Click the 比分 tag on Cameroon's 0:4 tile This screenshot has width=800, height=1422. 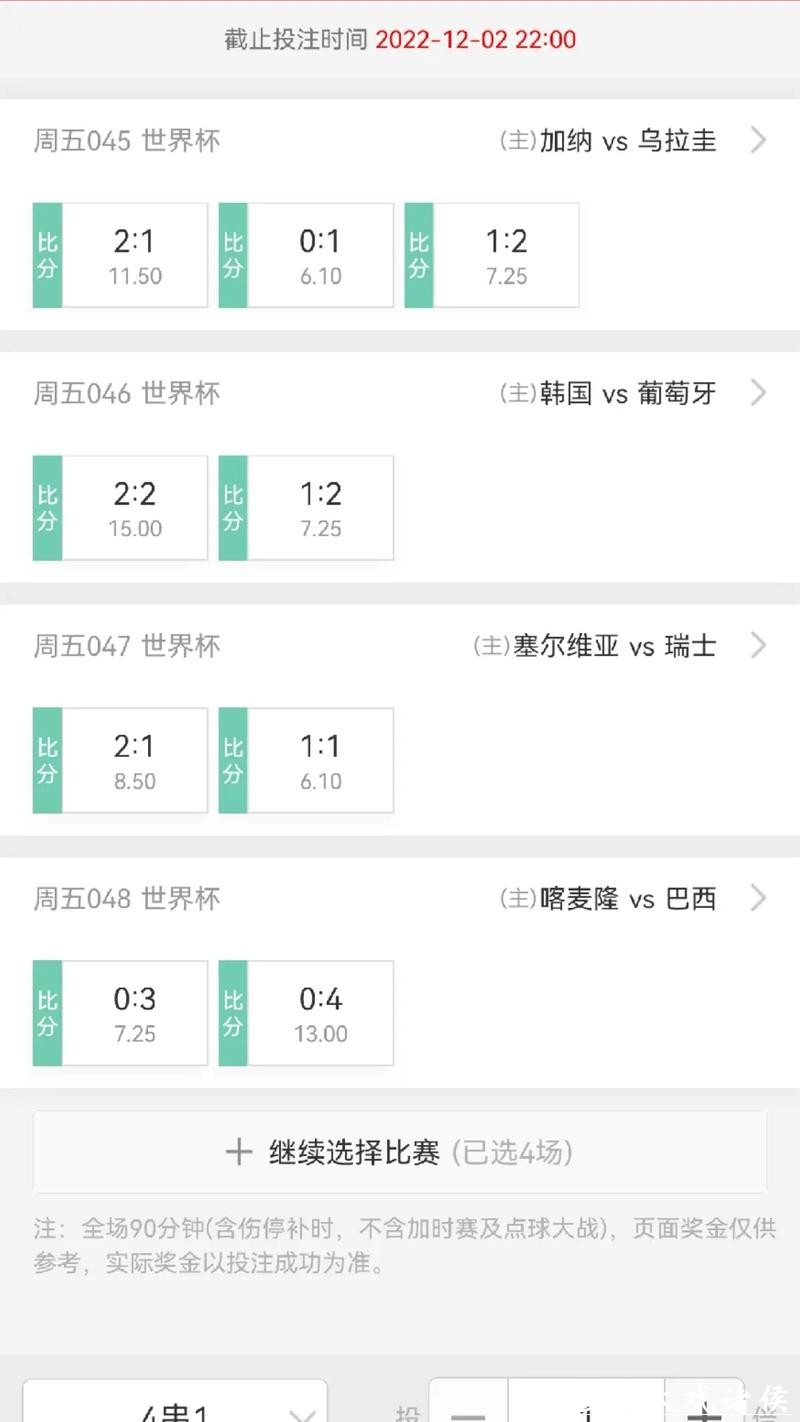[232, 1013]
